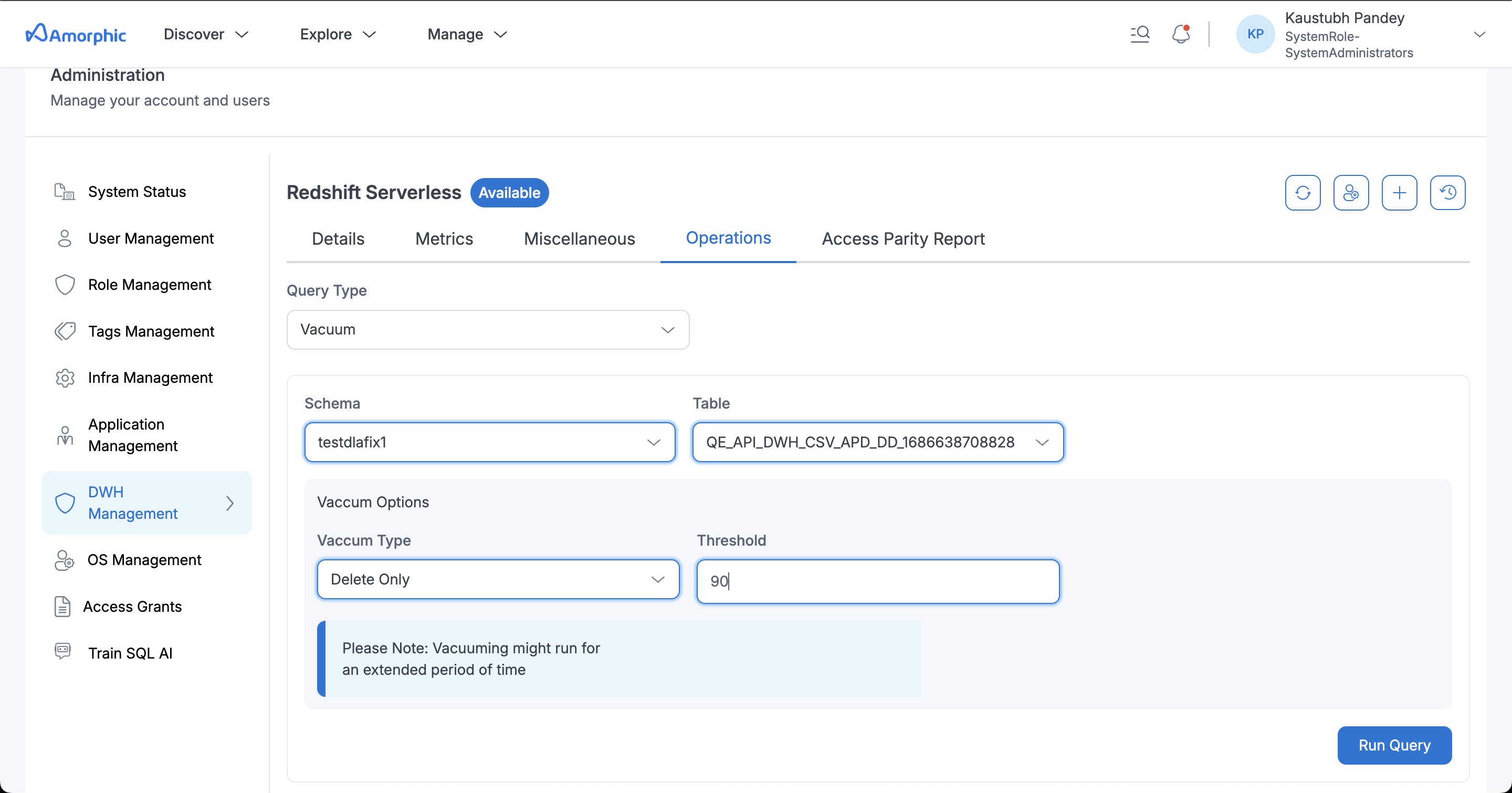Go to Role Management
1512x793 pixels.
pos(150,285)
